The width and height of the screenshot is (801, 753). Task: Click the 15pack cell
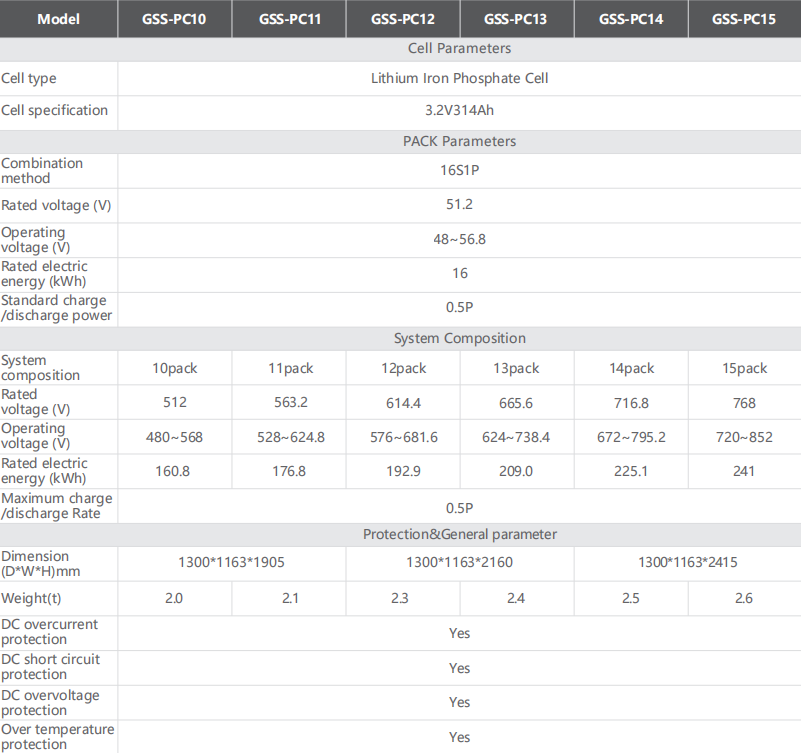pyautogui.click(x=744, y=368)
